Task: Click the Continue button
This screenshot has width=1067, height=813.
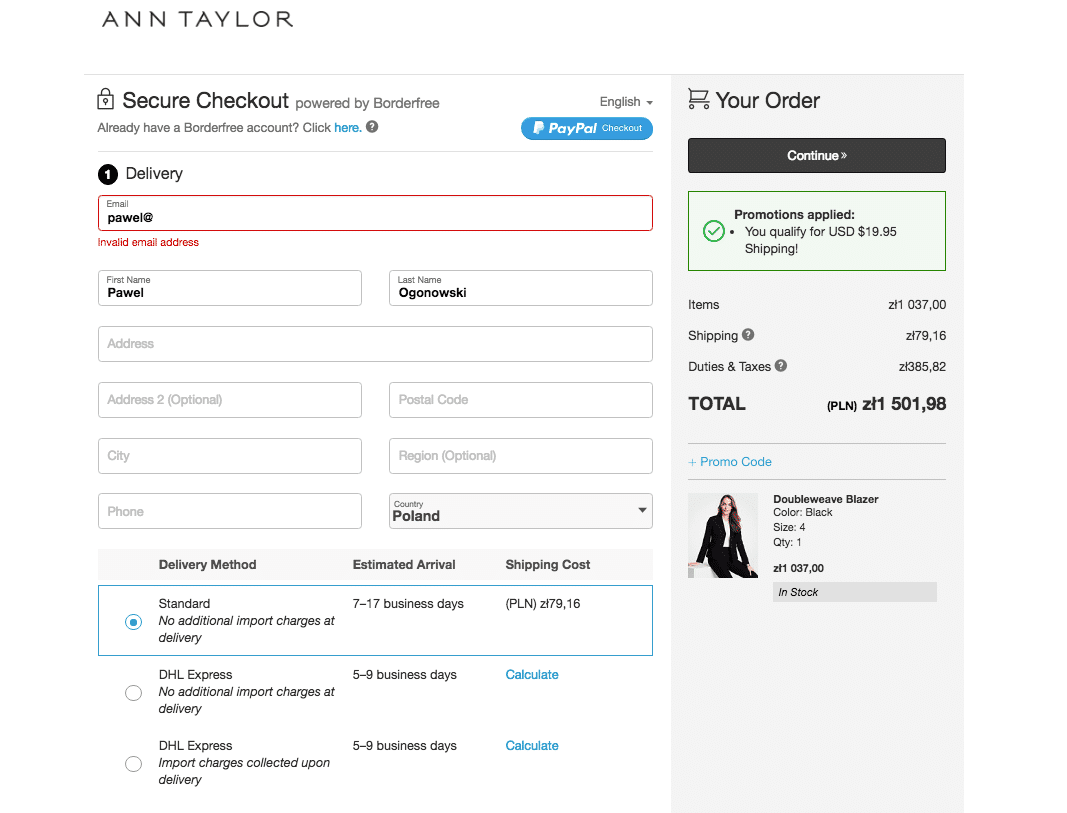Action: (817, 155)
